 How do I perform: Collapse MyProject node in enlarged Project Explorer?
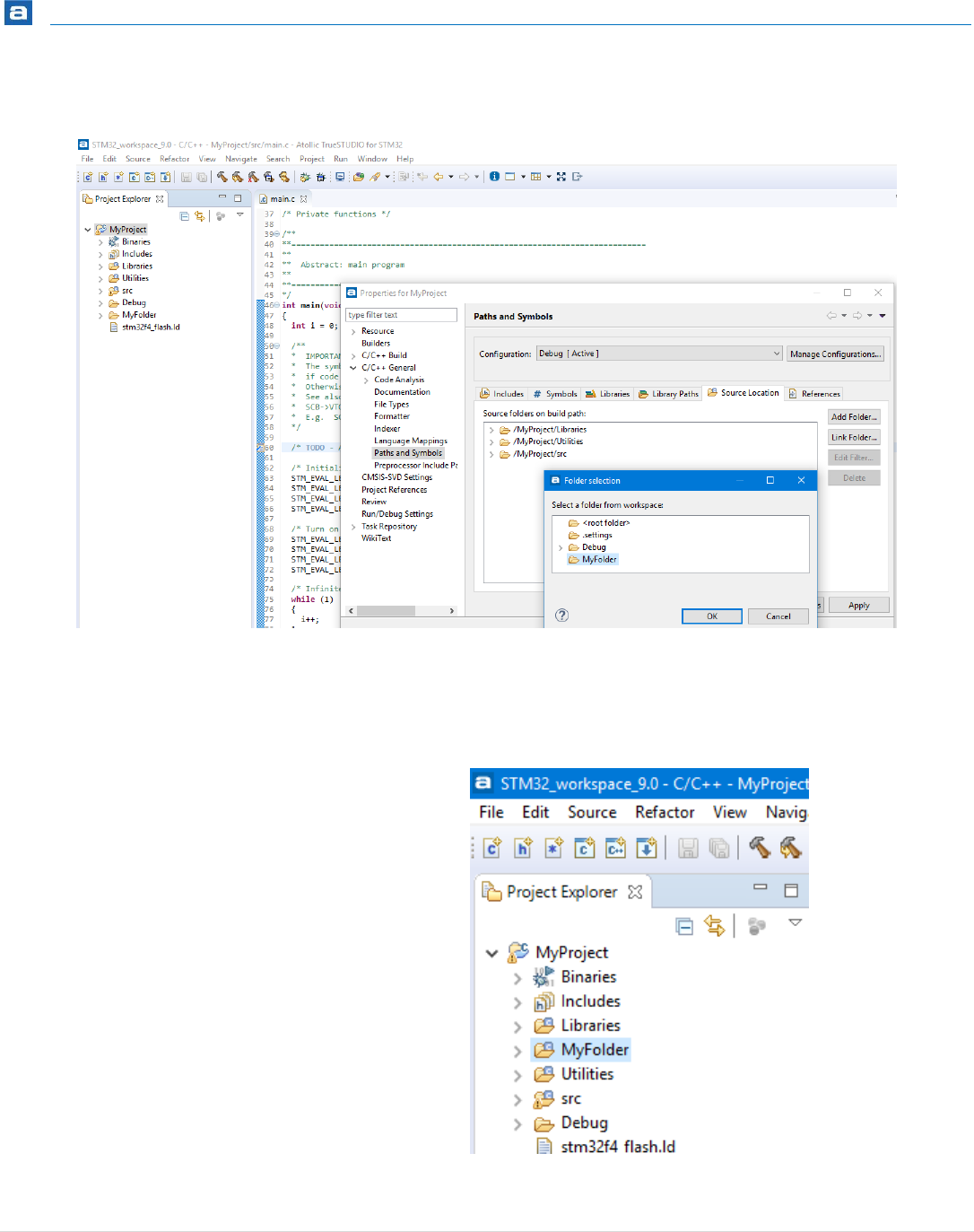tap(491, 953)
